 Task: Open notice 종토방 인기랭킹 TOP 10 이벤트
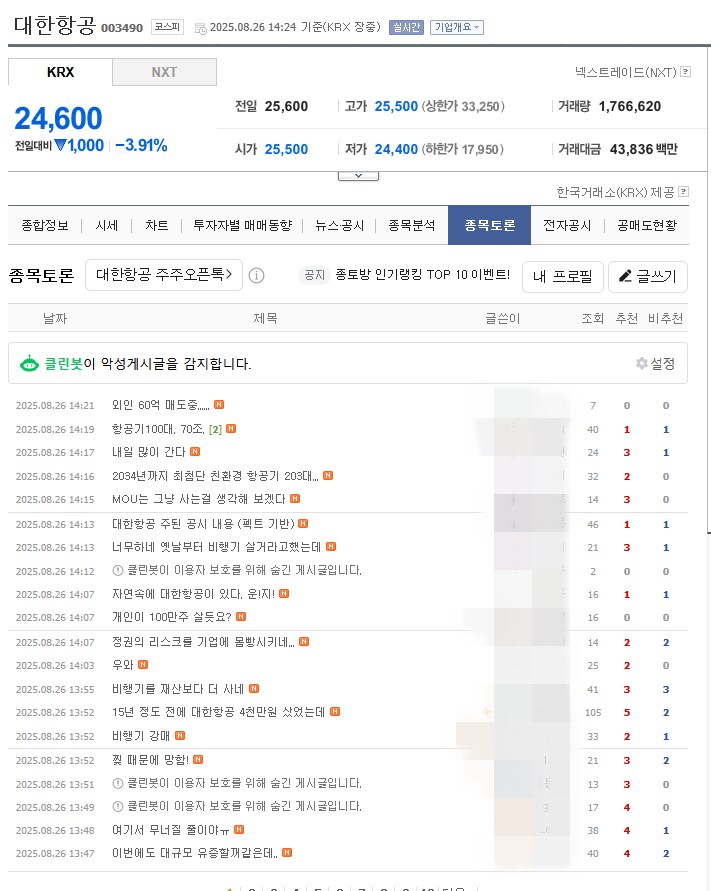tap(422, 275)
